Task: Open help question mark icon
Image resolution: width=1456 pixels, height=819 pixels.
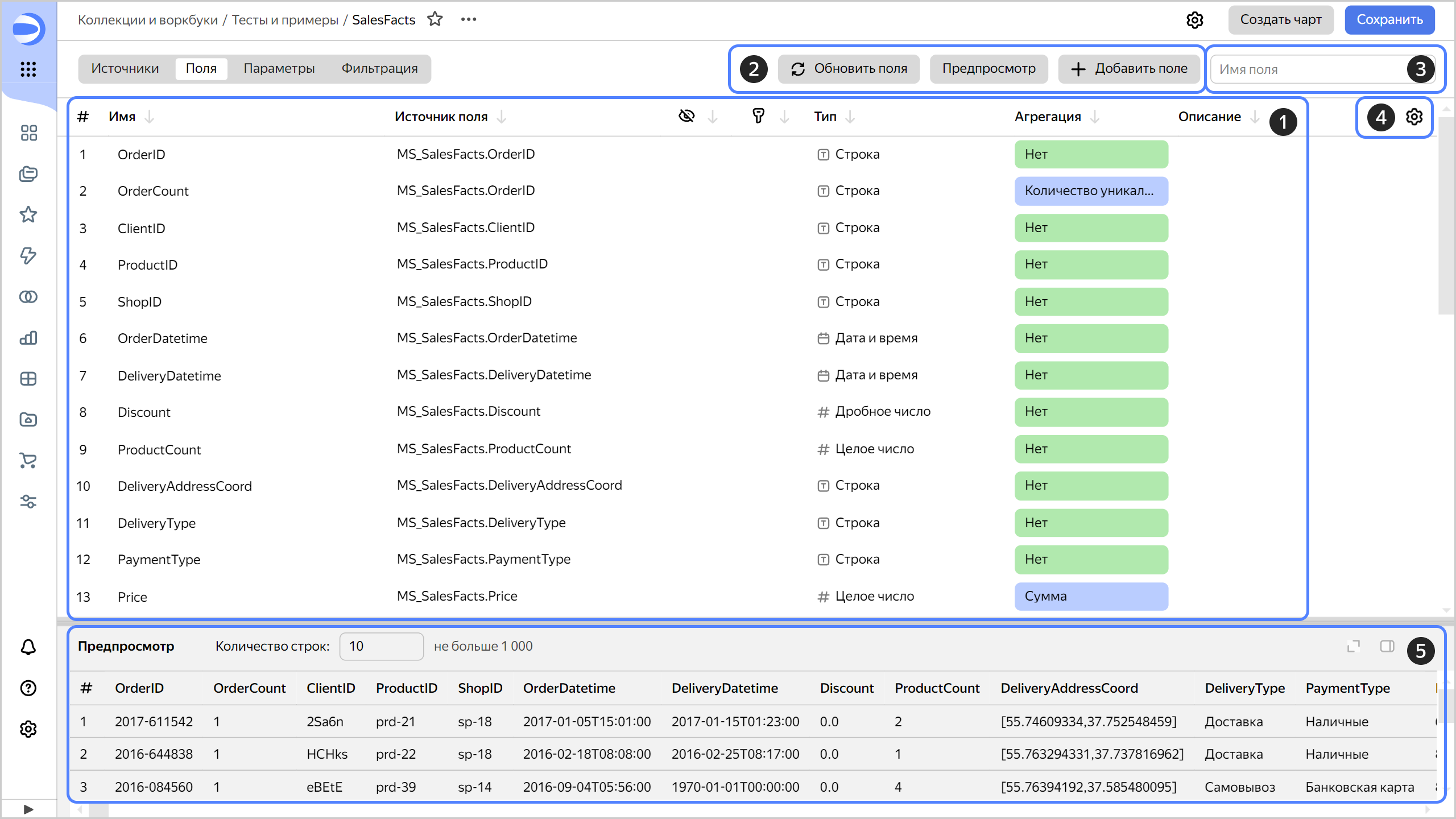Action: coord(28,688)
